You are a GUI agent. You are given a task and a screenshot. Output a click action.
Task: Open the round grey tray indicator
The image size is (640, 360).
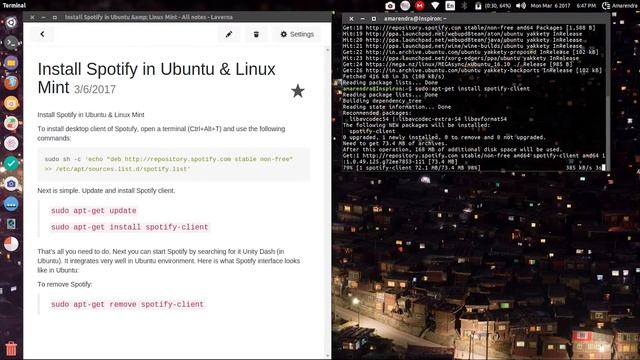coord(405,6)
